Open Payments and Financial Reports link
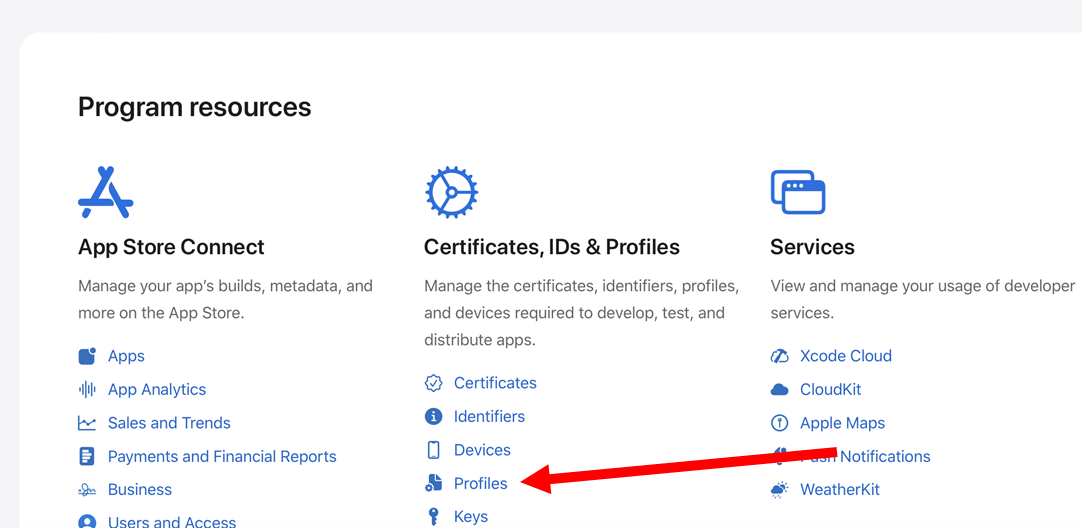The image size is (1082, 528). (x=222, y=456)
